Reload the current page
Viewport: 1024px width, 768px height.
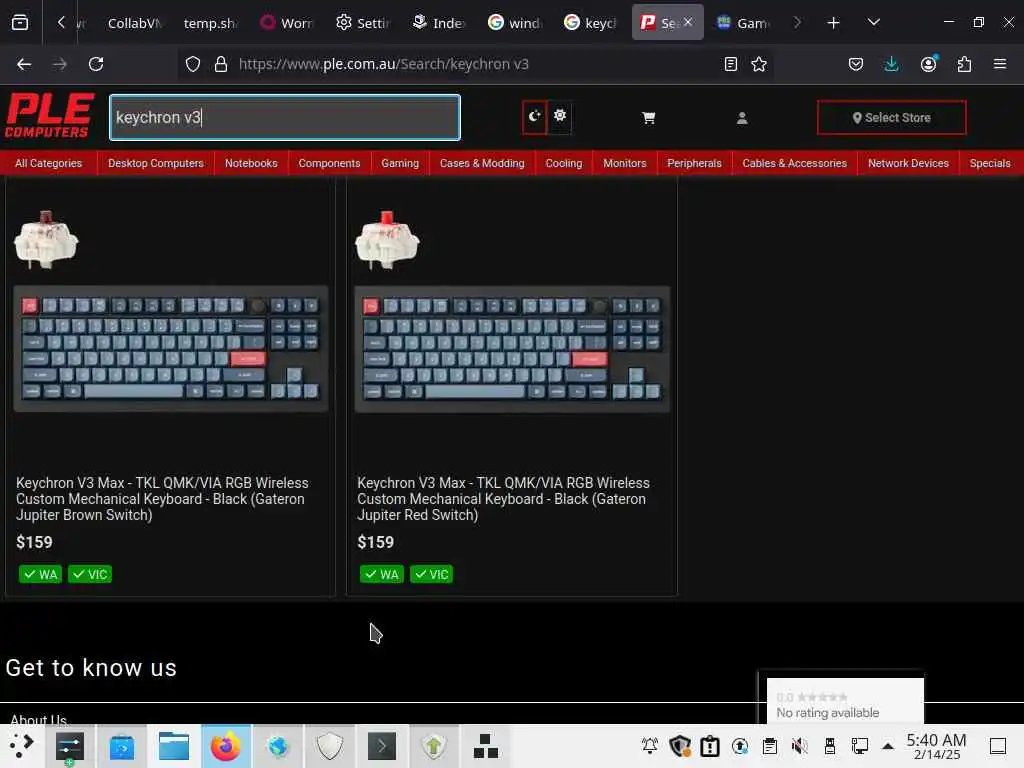pos(96,64)
